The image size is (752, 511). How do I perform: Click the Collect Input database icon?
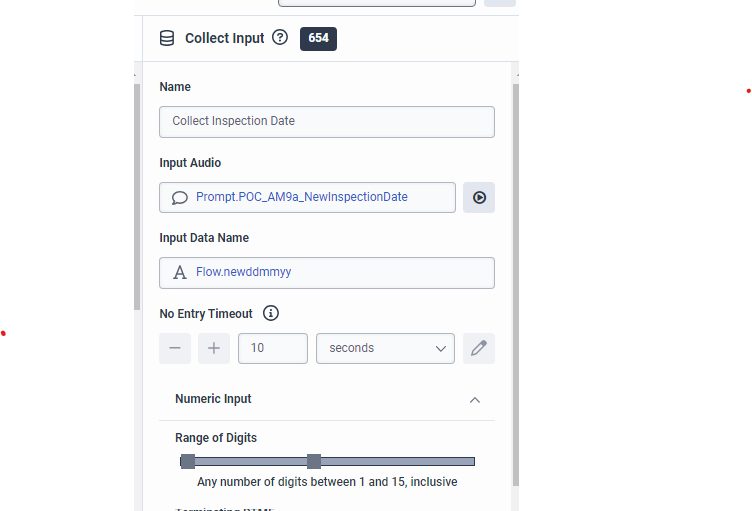point(167,38)
